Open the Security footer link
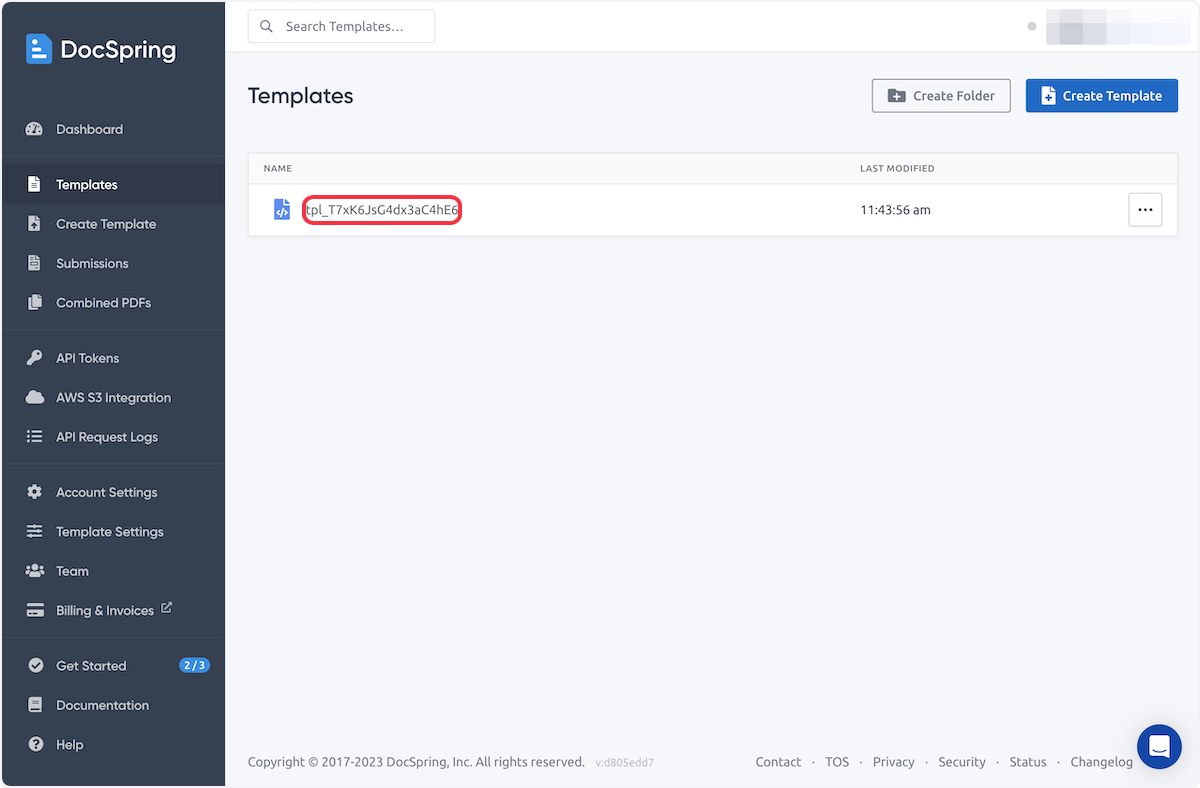The height and width of the screenshot is (788, 1200). pos(962,762)
